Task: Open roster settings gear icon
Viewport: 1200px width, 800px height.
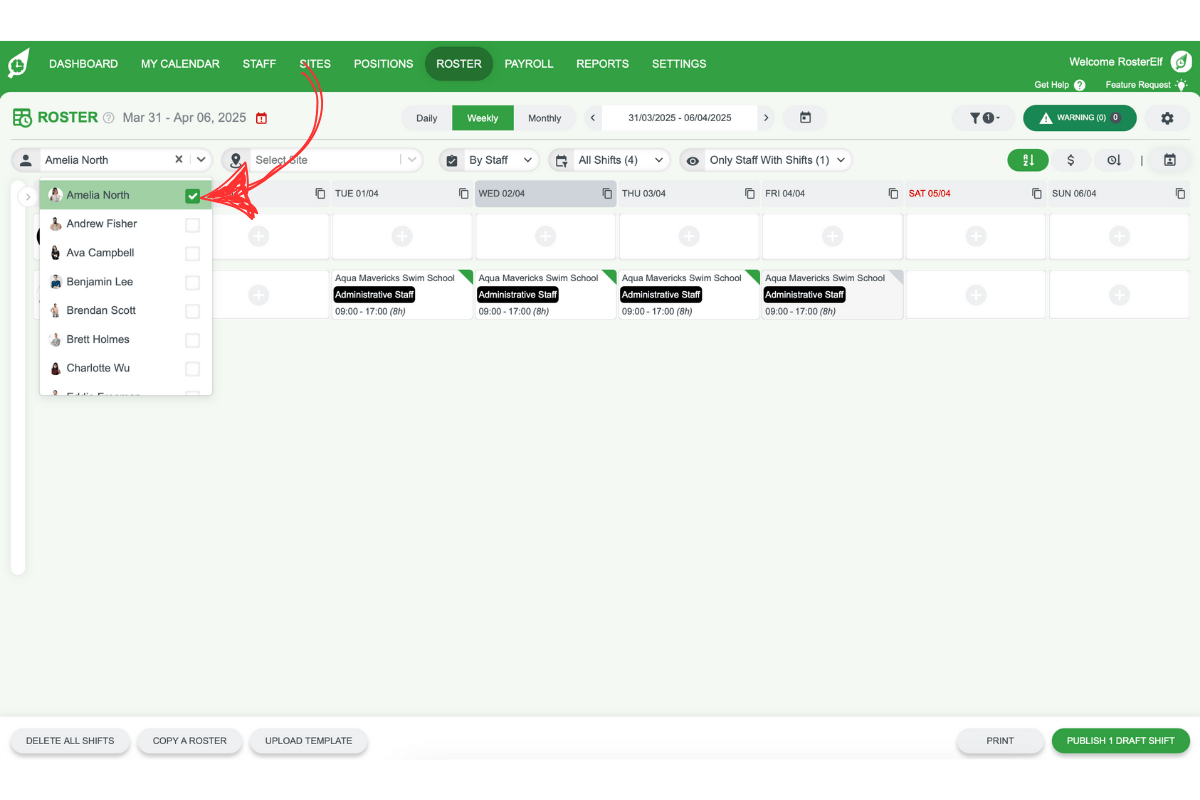Action: pyautogui.click(x=1167, y=118)
